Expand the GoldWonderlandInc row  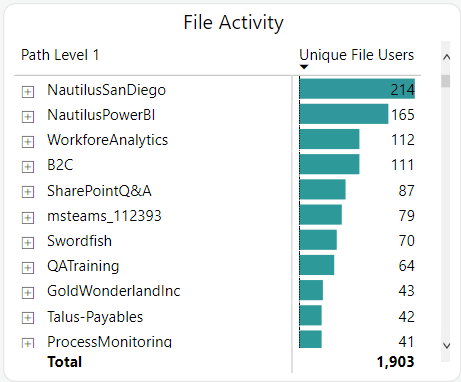28,293
